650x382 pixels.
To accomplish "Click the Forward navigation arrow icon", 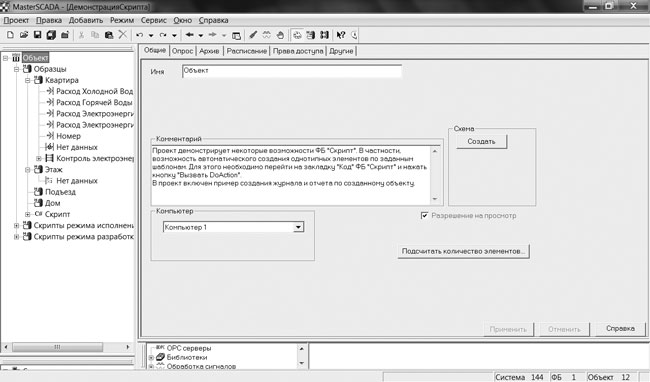I will click(213, 35).
